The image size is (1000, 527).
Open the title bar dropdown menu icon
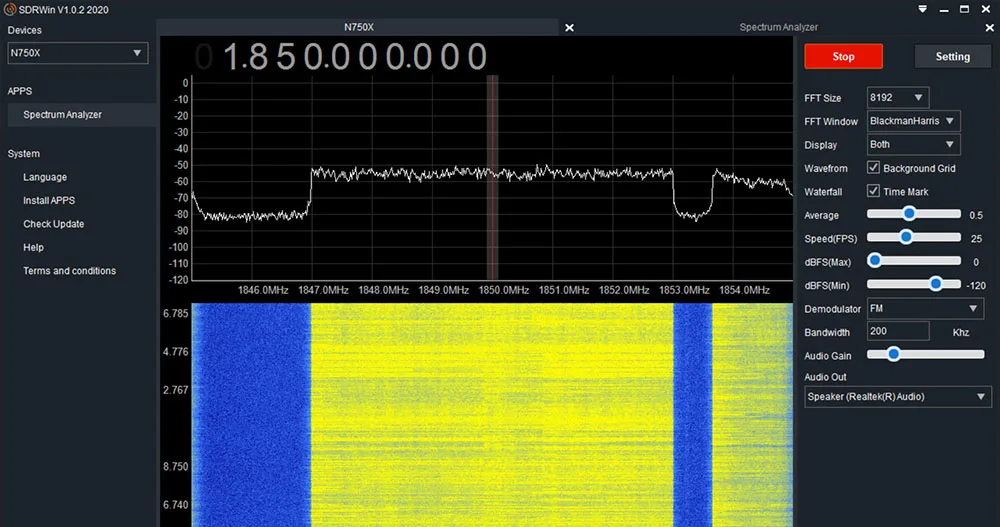[x=920, y=9]
